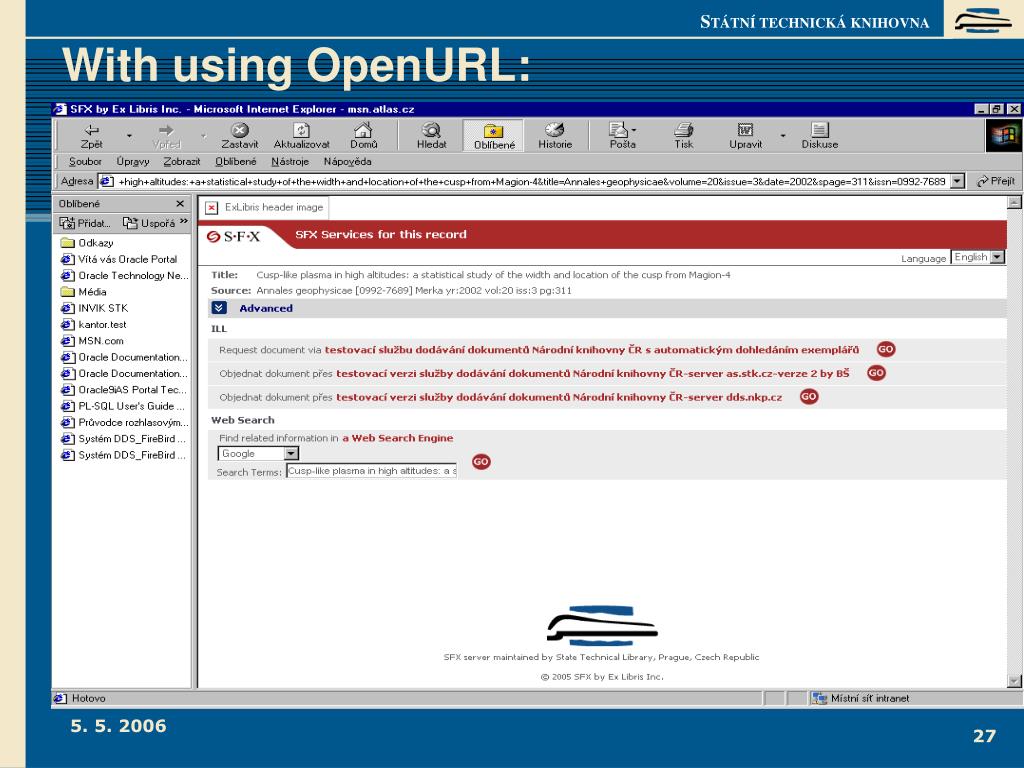Click the Web Search GO button
Screen dimensions: 1024x768
pos(481,462)
